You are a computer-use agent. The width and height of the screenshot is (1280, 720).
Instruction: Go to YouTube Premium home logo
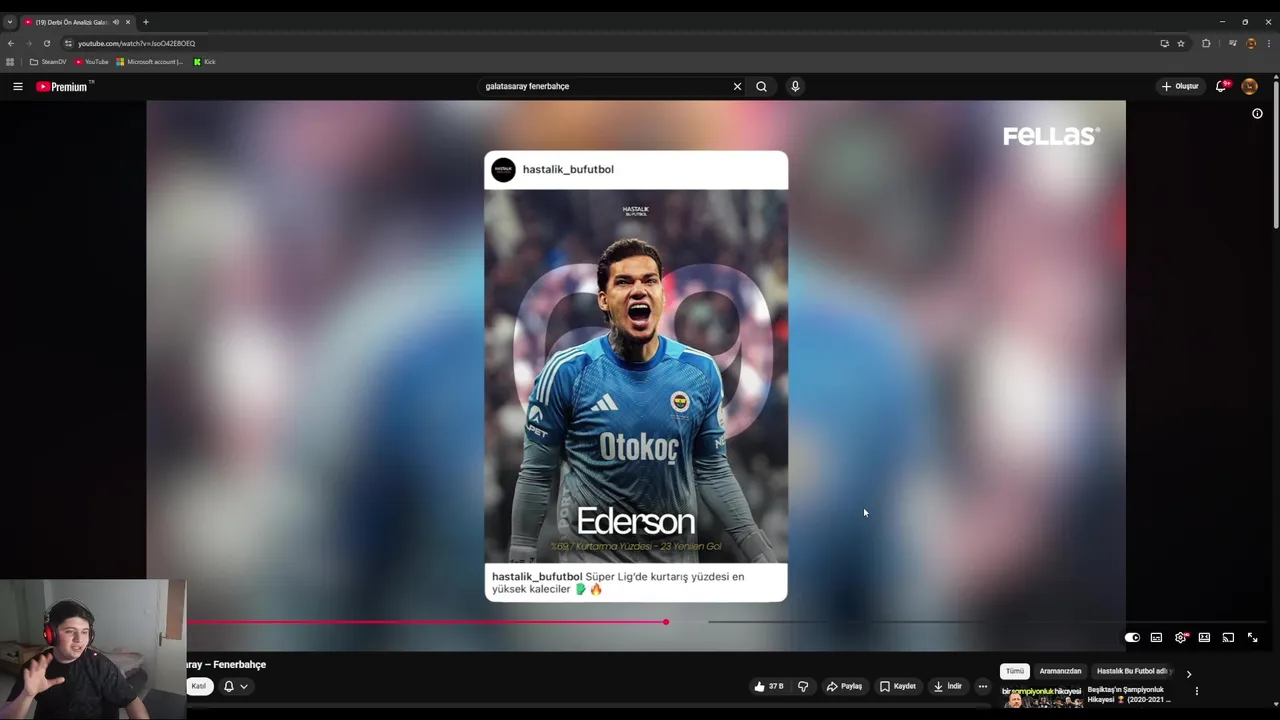click(x=63, y=87)
